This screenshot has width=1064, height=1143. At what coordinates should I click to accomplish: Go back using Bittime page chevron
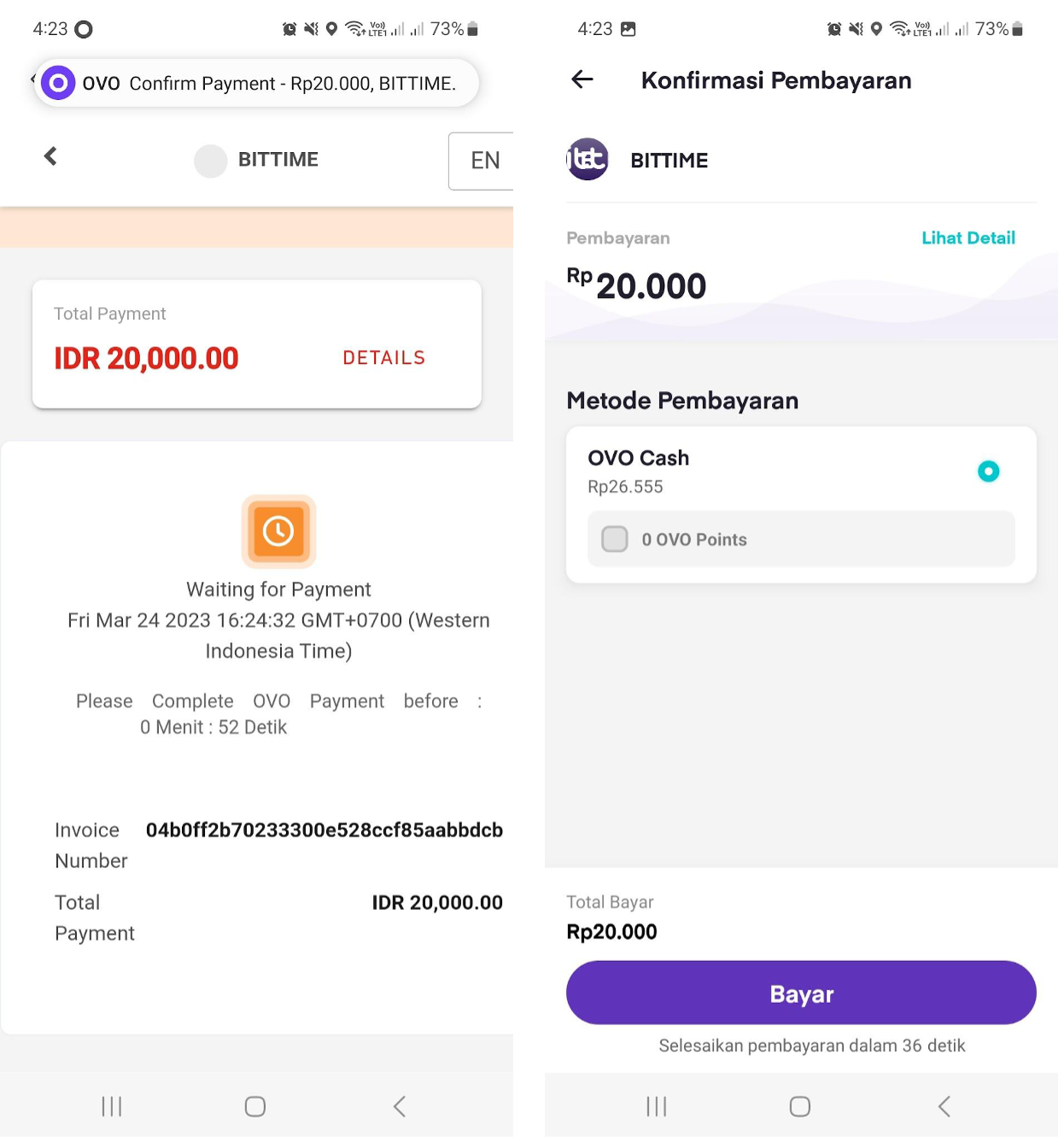tap(50, 156)
